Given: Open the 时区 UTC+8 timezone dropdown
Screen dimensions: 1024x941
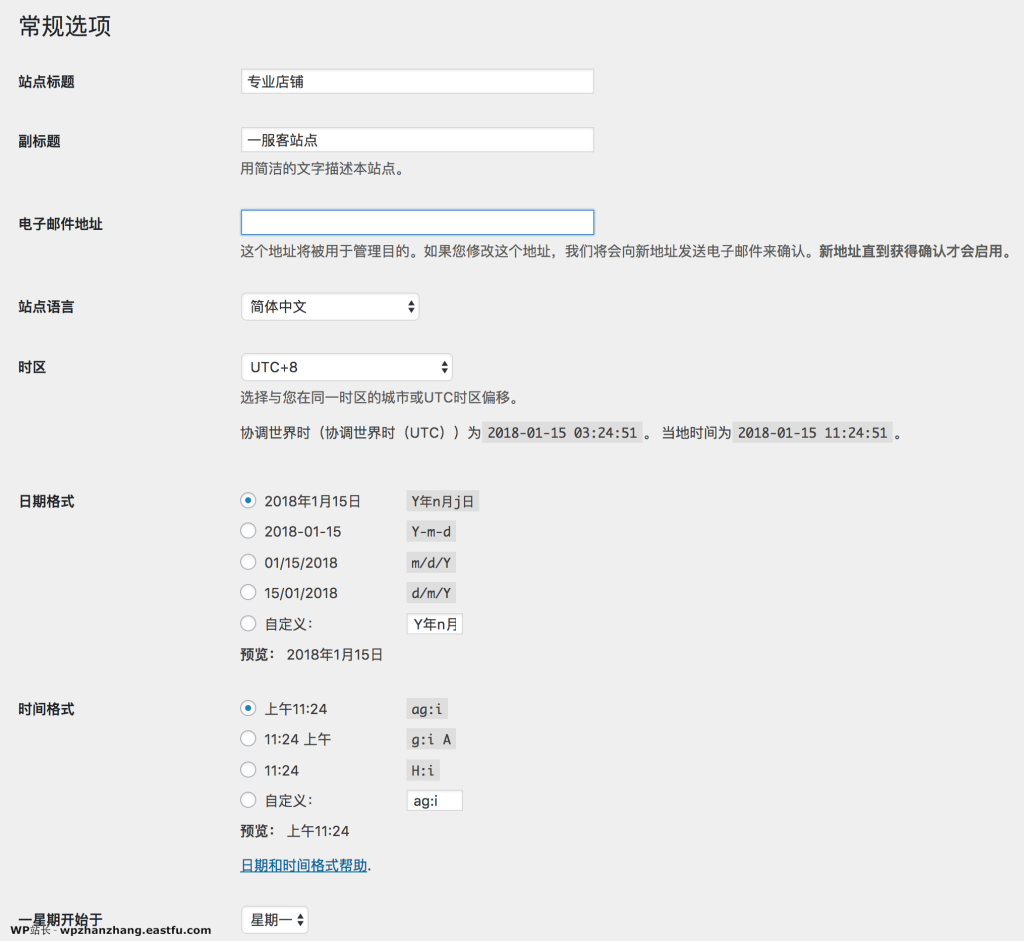Looking at the screenshot, I should [x=346, y=366].
